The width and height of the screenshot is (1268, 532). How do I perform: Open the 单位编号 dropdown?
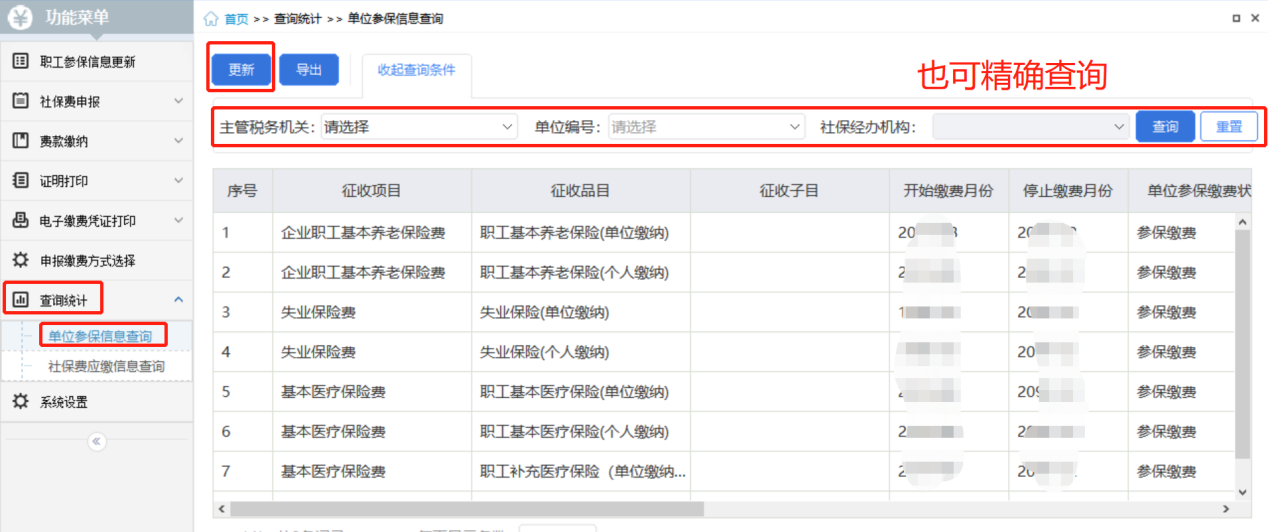tap(706, 127)
